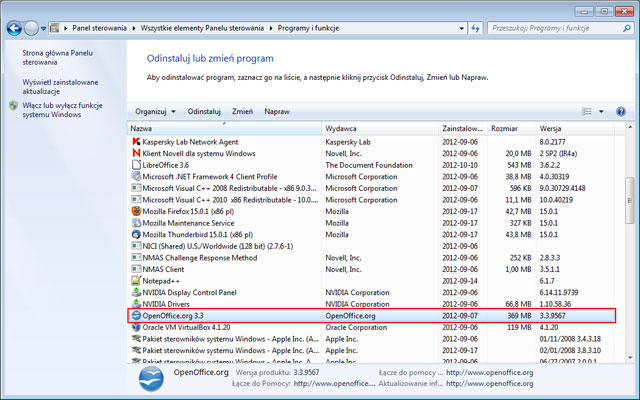Click the LibreOffice 3.6 icon
The width and height of the screenshot is (640, 400).
point(136,165)
